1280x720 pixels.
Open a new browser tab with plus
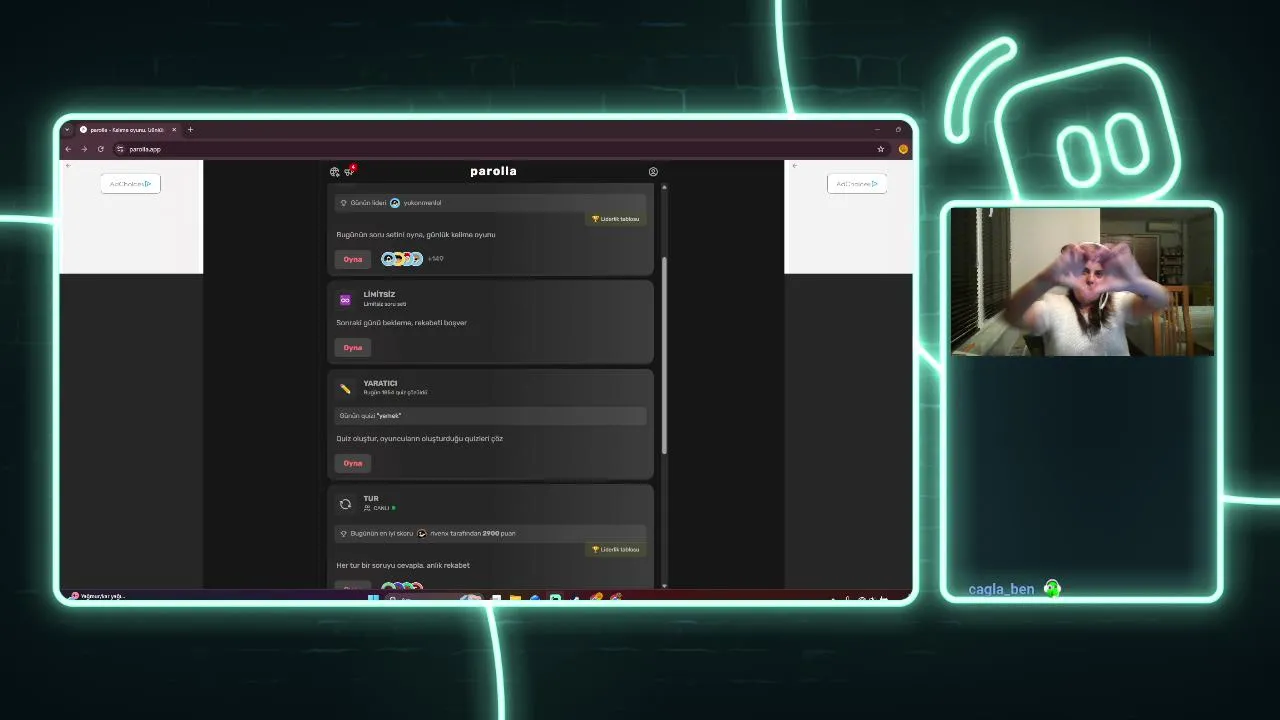pyautogui.click(x=190, y=129)
